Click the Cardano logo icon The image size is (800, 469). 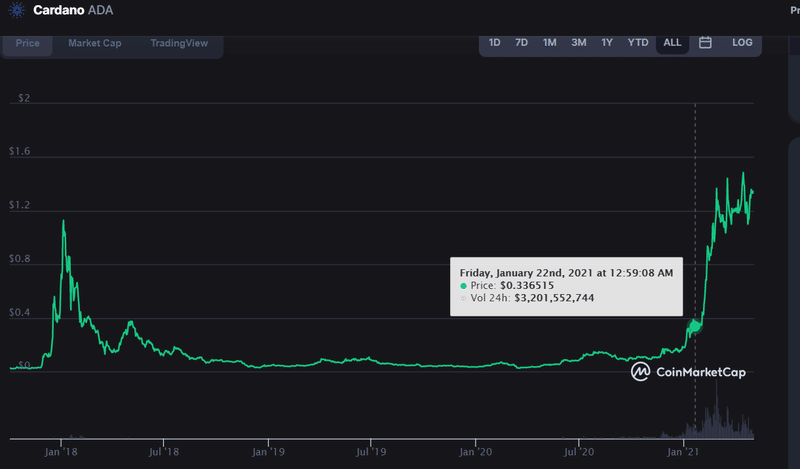click(17, 10)
